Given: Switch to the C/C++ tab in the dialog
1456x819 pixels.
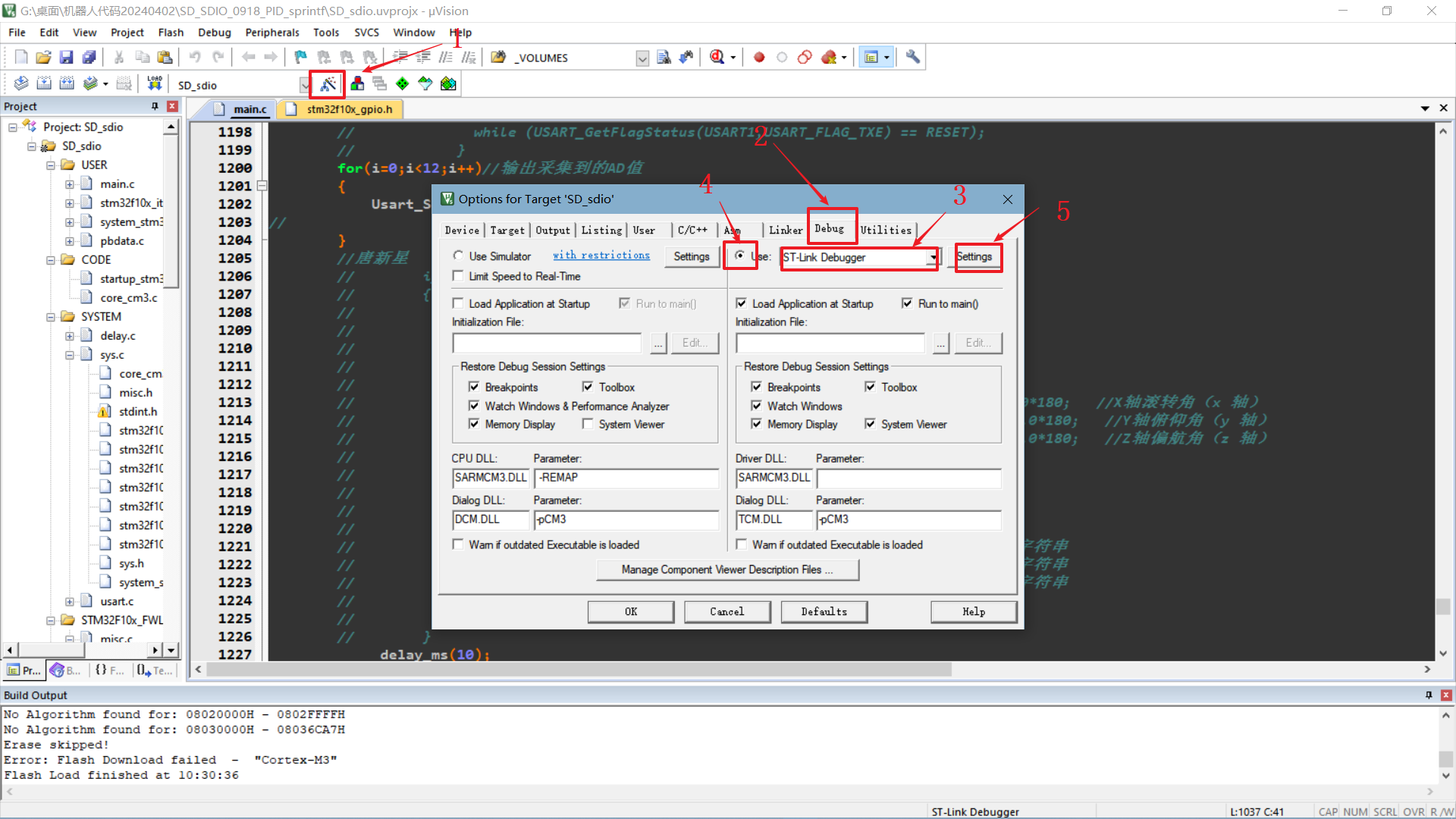Looking at the screenshot, I should click(692, 230).
